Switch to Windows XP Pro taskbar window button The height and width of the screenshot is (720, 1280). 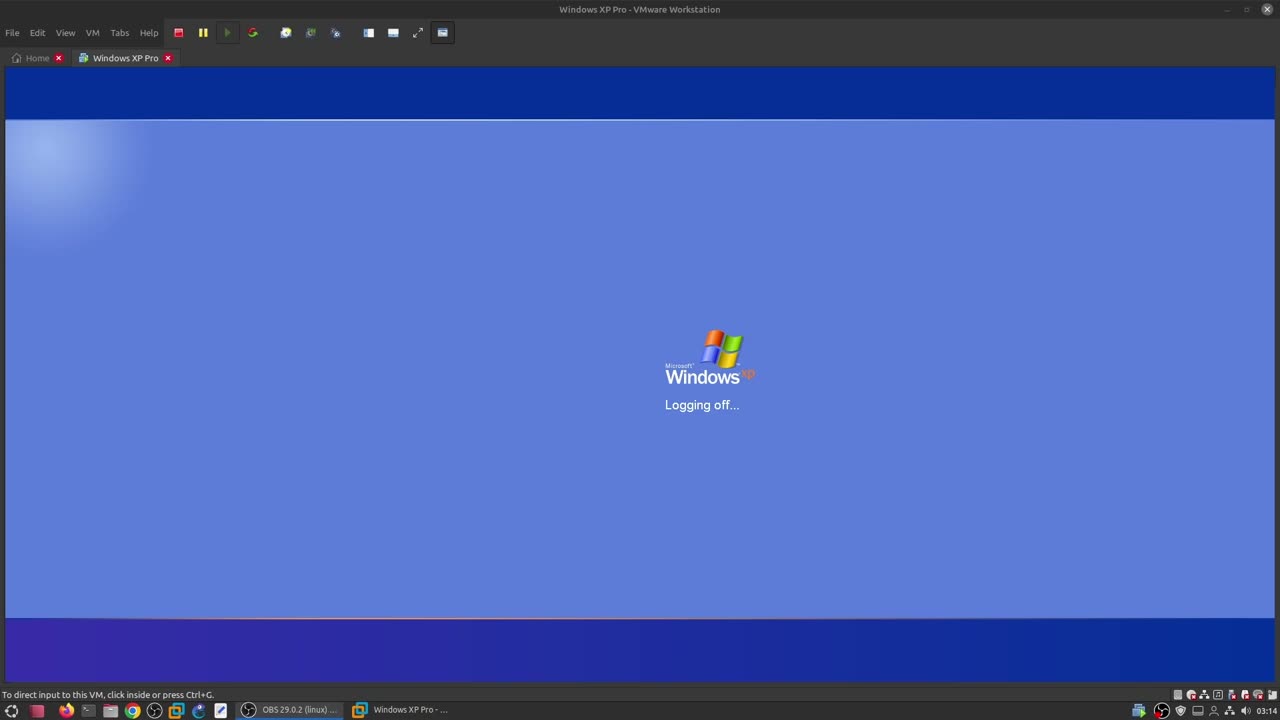[400, 710]
